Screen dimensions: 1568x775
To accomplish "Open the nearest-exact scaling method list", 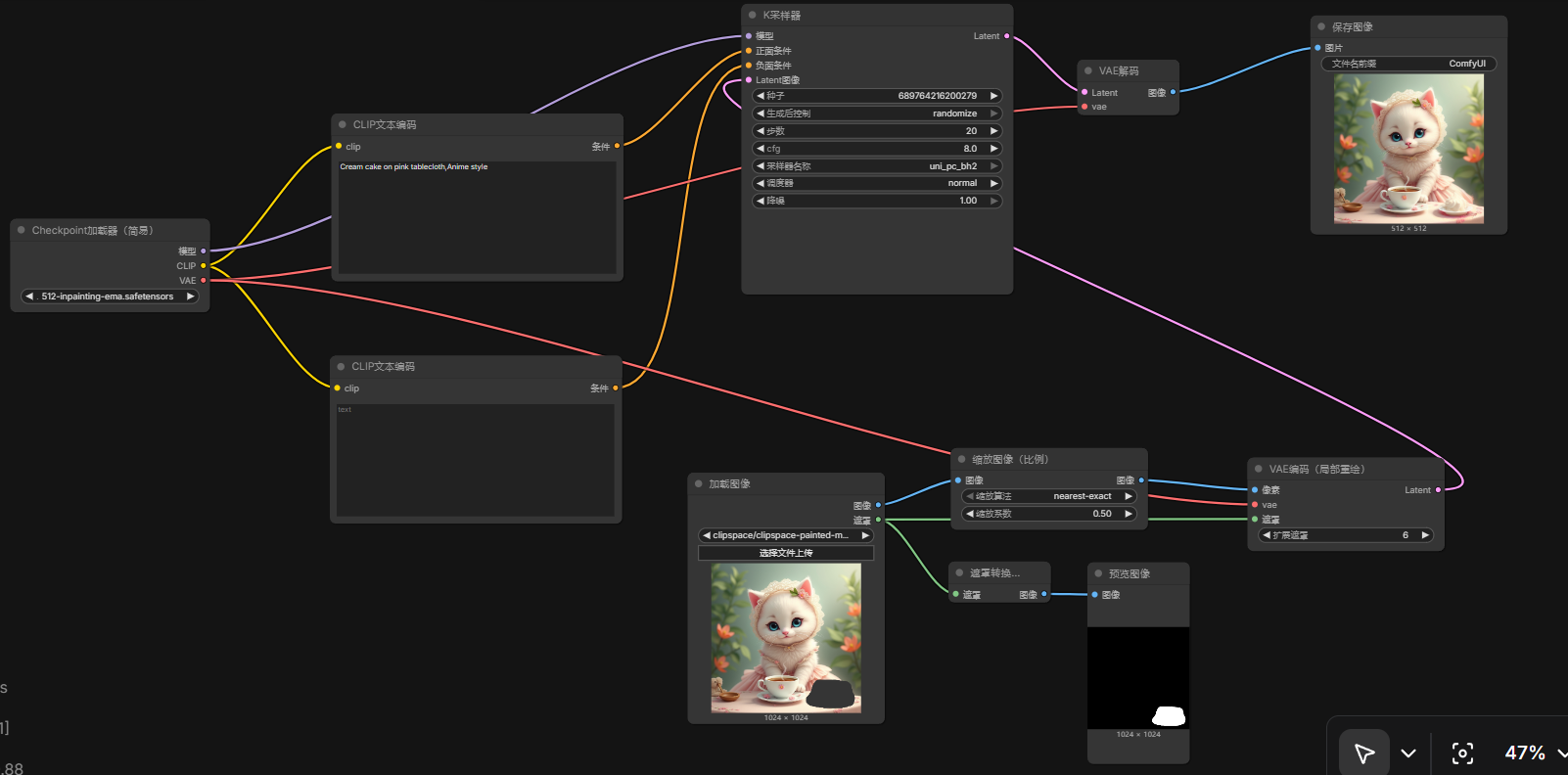I will tap(1083, 496).
